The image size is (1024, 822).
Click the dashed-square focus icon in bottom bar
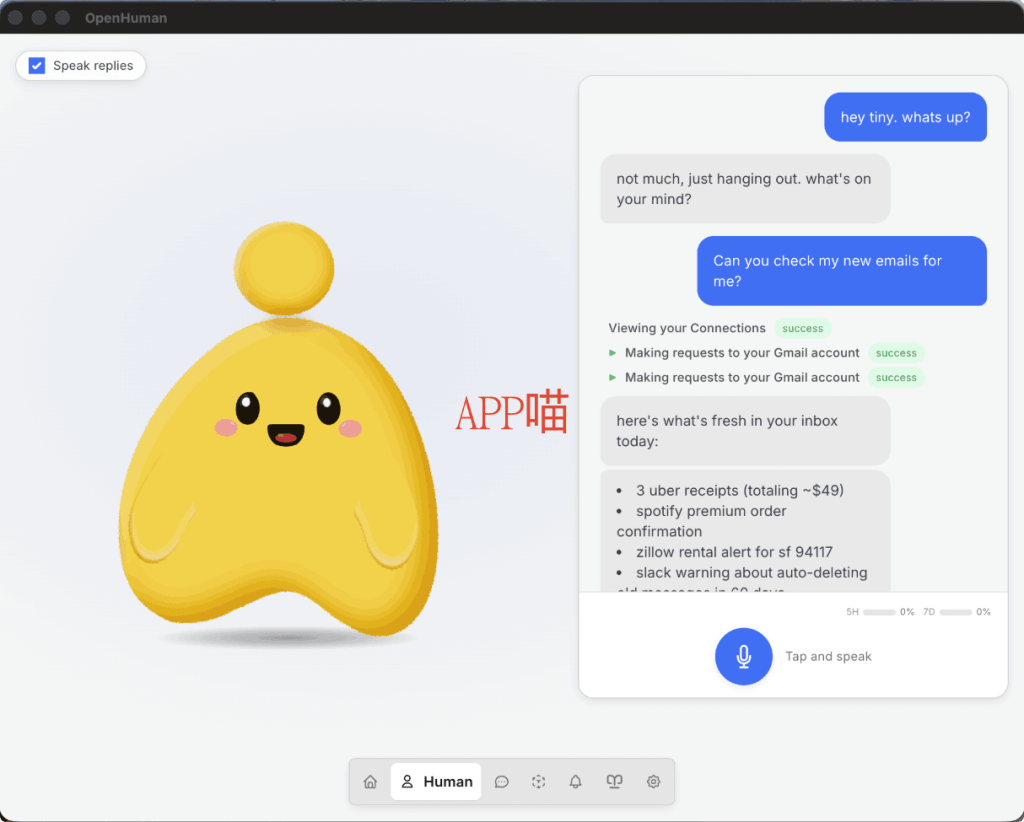(538, 782)
